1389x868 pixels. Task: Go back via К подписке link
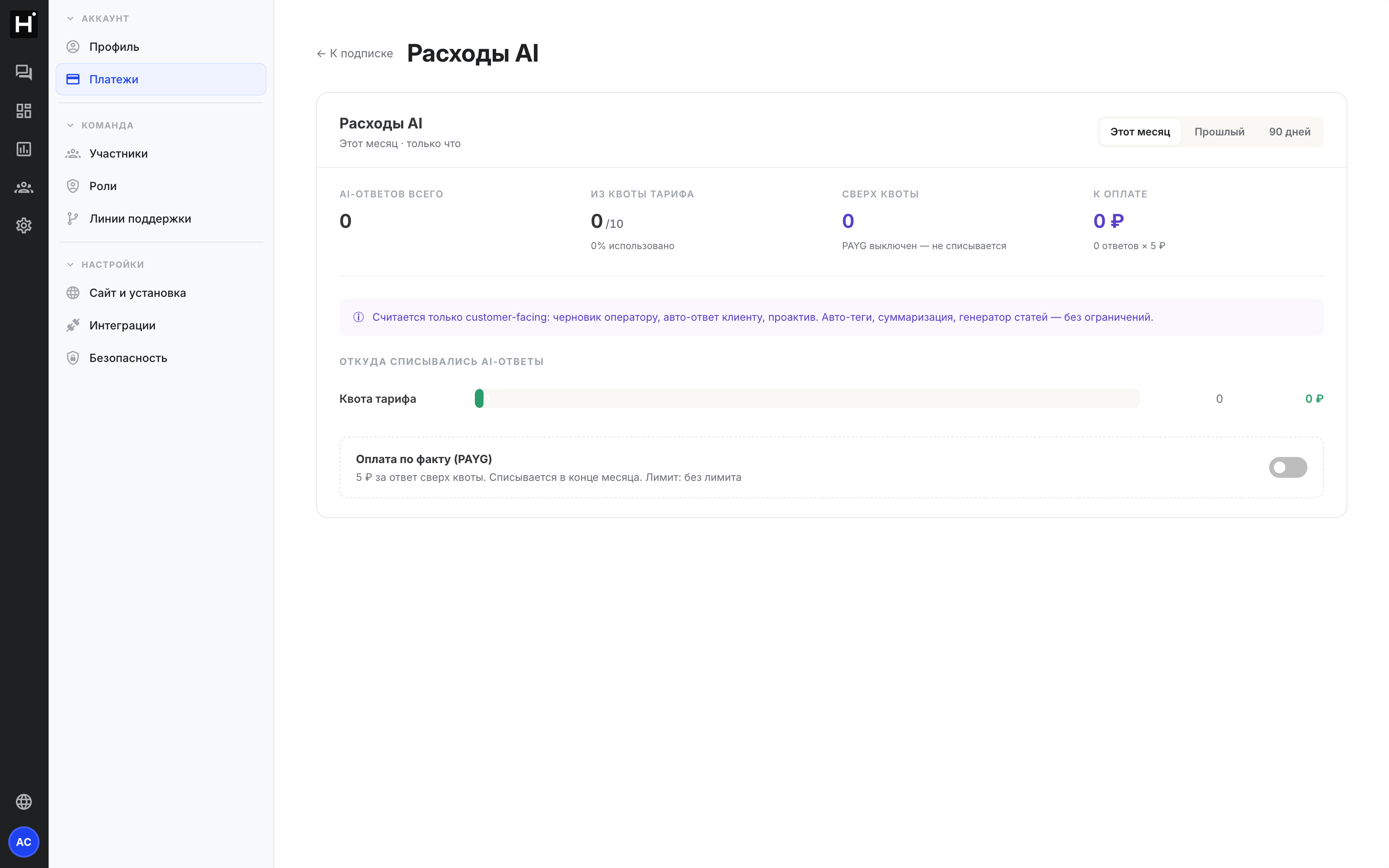click(x=355, y=53)
